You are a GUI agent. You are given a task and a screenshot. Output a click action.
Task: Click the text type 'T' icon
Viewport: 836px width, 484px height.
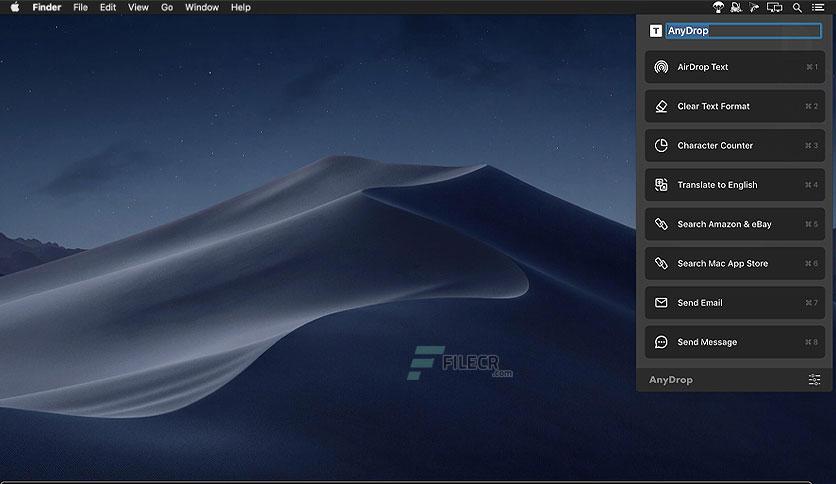pos(656,31)
